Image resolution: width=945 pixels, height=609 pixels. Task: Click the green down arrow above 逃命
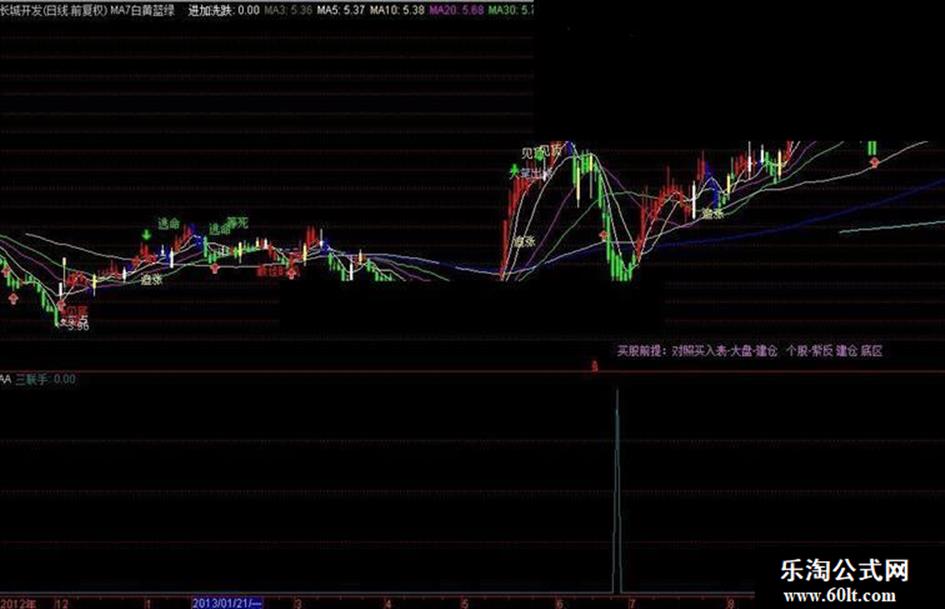click(146, 235)
